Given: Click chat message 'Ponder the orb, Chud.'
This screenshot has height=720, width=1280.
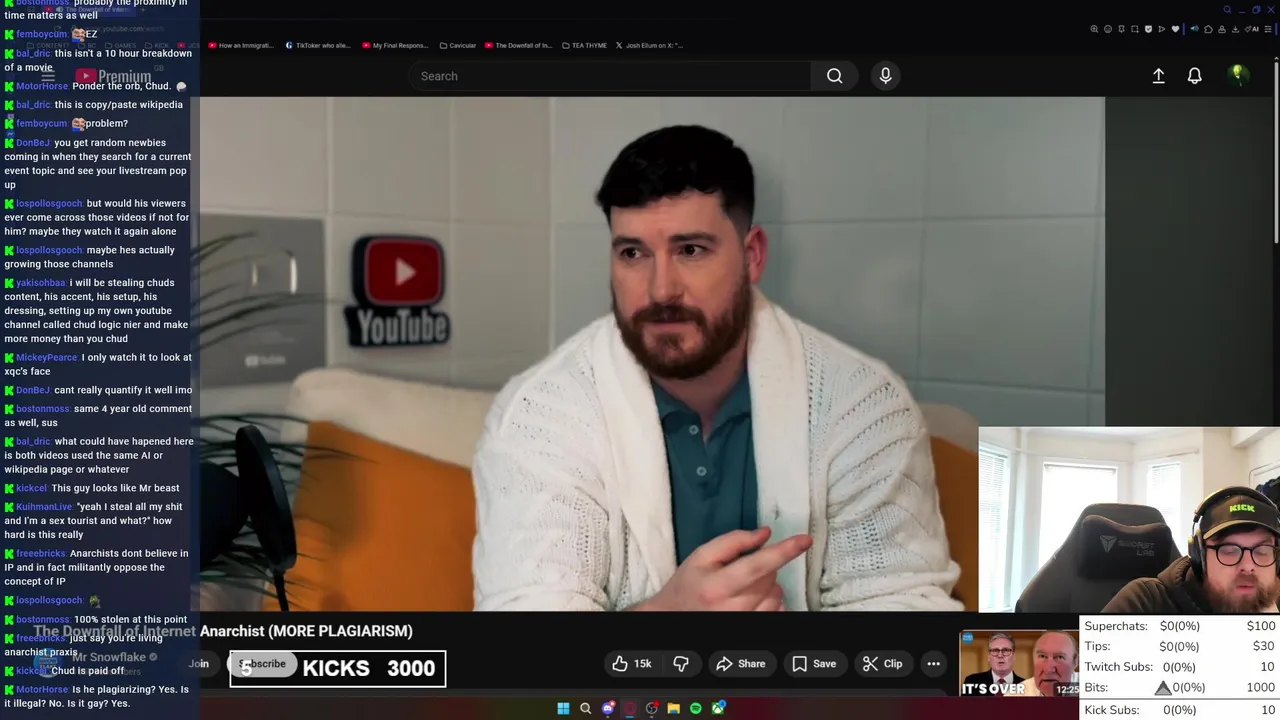Looking at the screenshot, I should [122, 87].
